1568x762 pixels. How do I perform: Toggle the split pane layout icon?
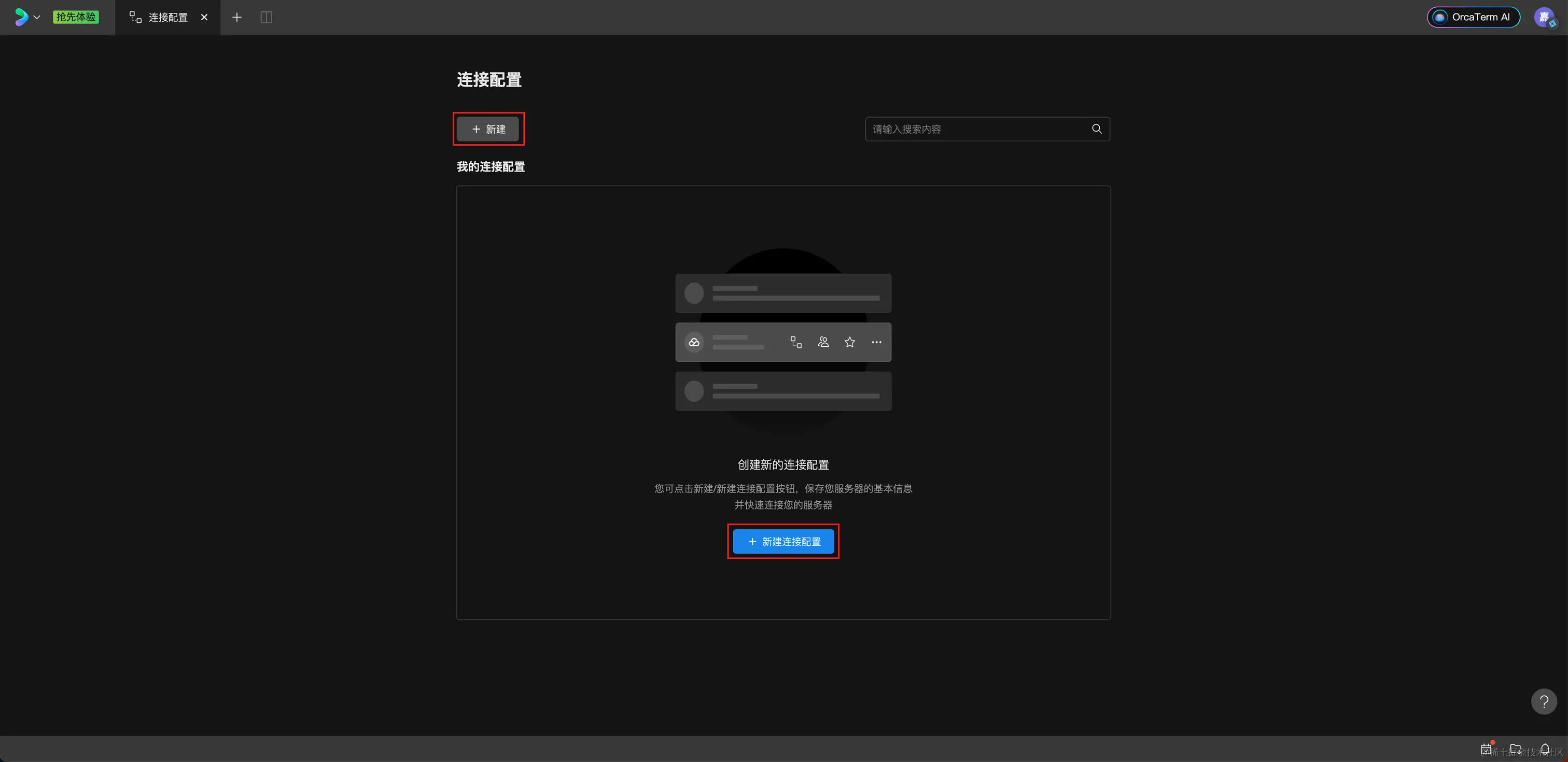coord(266,17)
